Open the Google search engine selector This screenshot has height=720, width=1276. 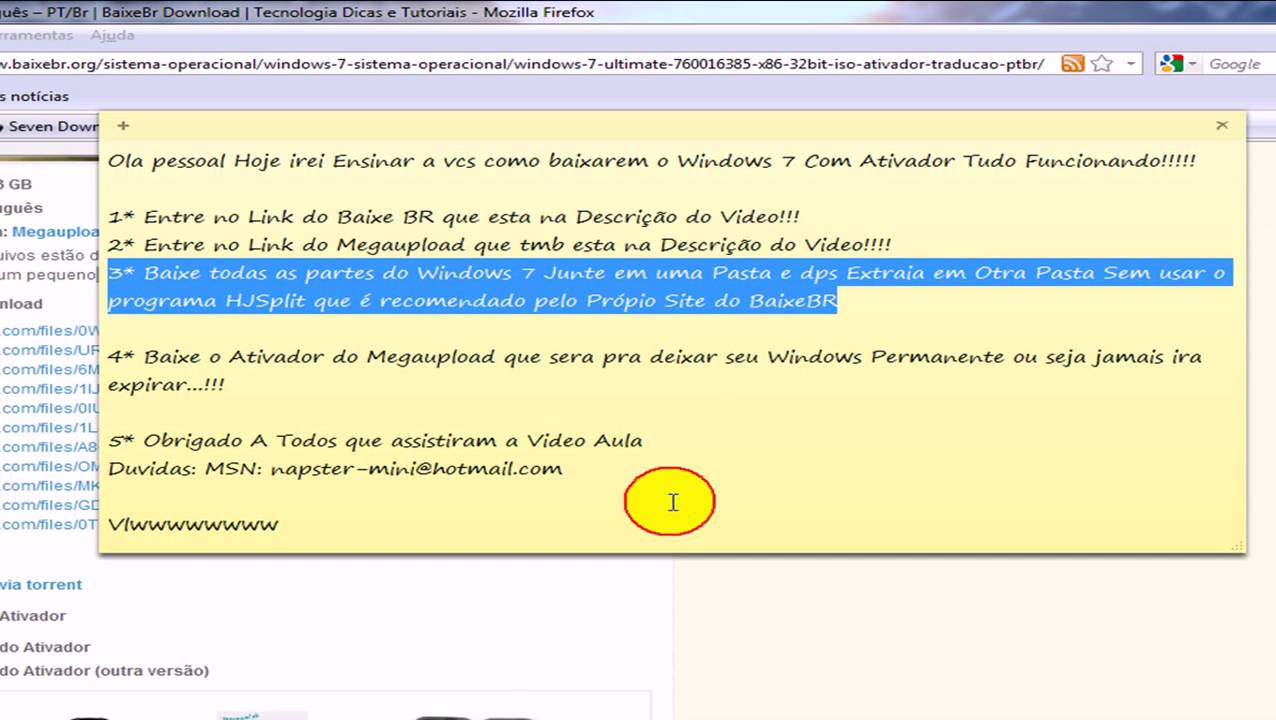tap(1178, 63)
